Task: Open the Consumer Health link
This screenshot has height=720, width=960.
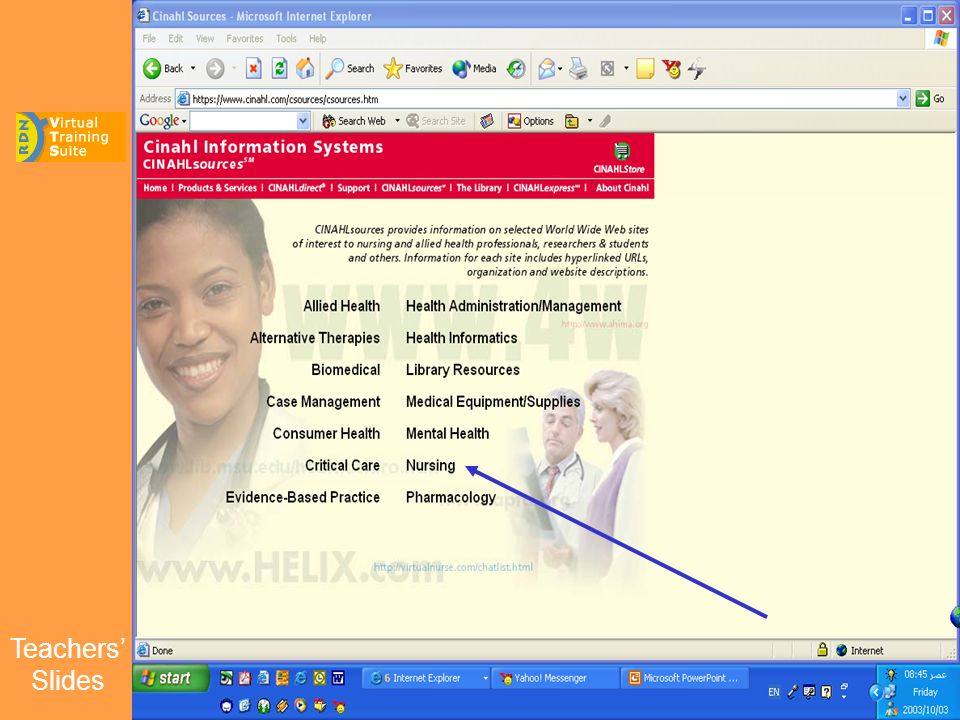Action: pos(326,433)
